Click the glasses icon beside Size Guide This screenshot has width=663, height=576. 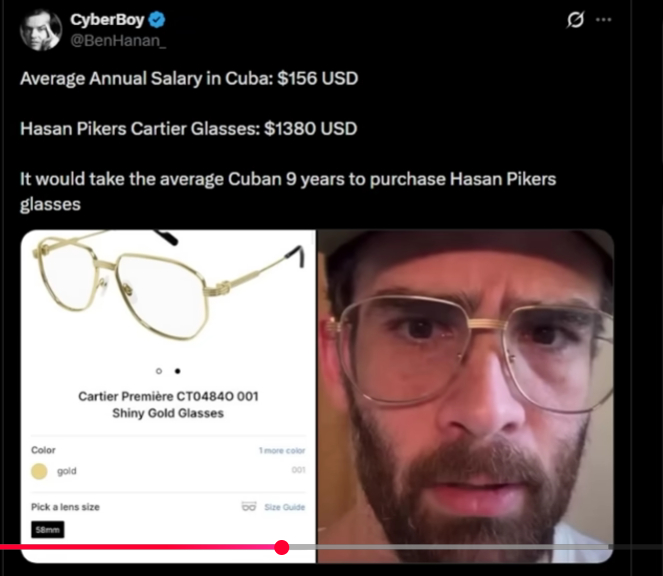click(x=249, y=506)
